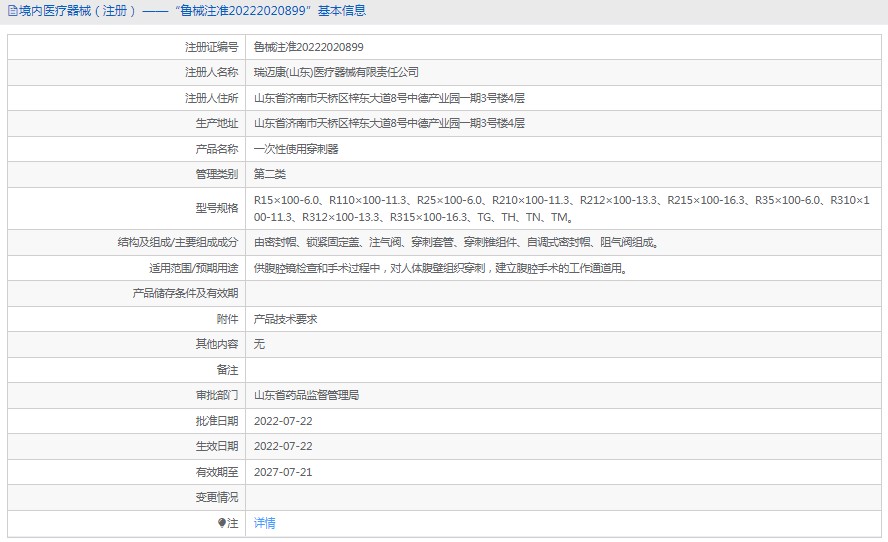888x542 pixels.
Task: Click the 其他内容 label
Action: click(x=217, y=344)
